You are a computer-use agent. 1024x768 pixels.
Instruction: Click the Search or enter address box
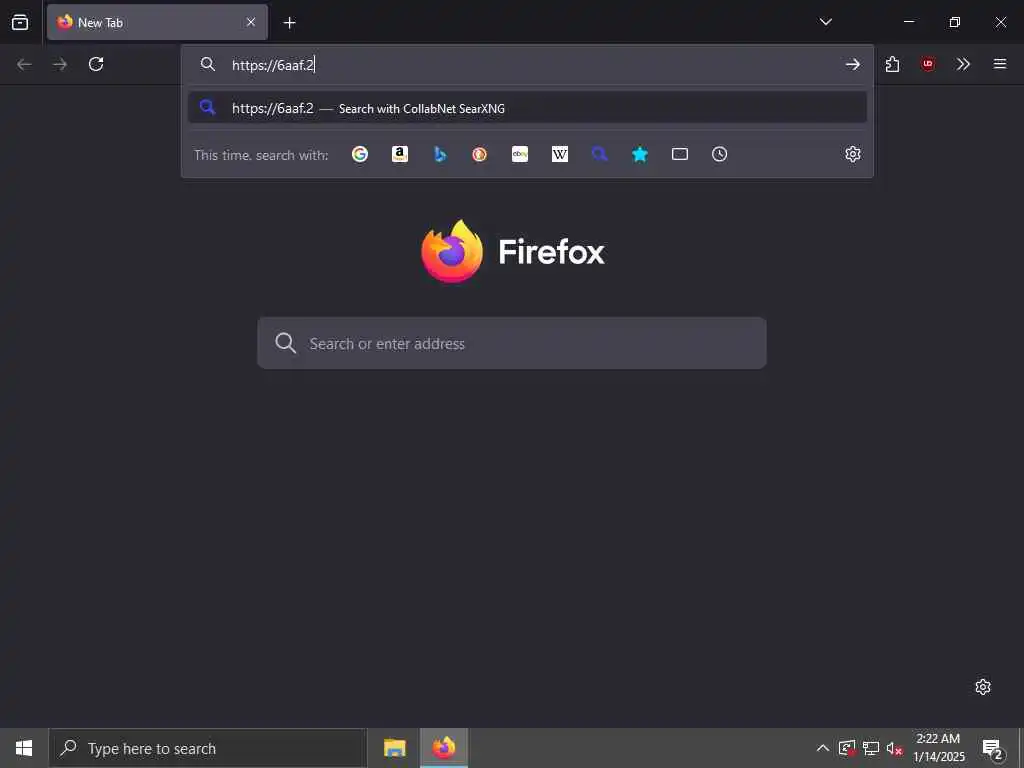(512, 343)
